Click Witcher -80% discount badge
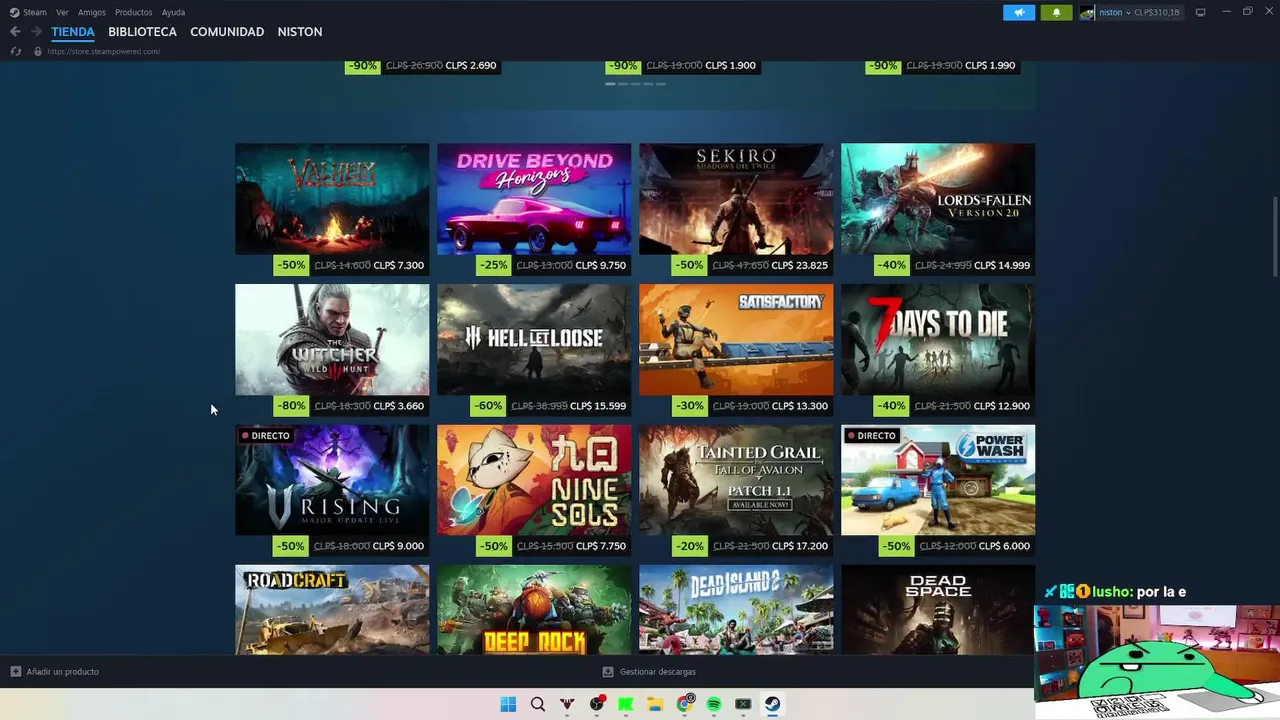Image resolution: width=1280 pixels, height=720 pixels. 291,406
